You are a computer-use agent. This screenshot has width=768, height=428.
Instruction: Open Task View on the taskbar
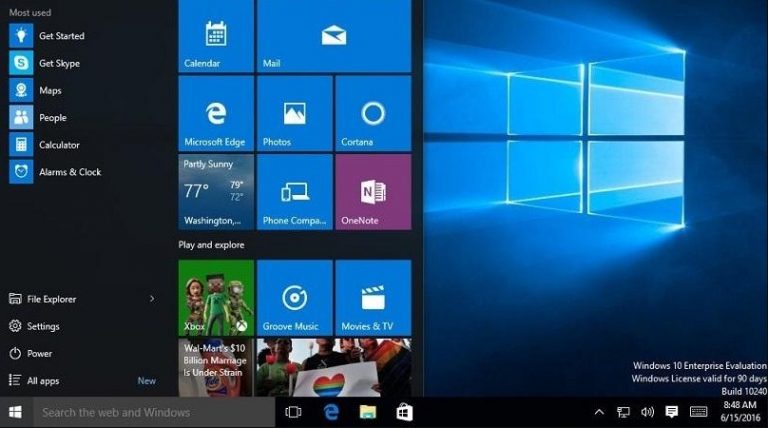[293, 412]
